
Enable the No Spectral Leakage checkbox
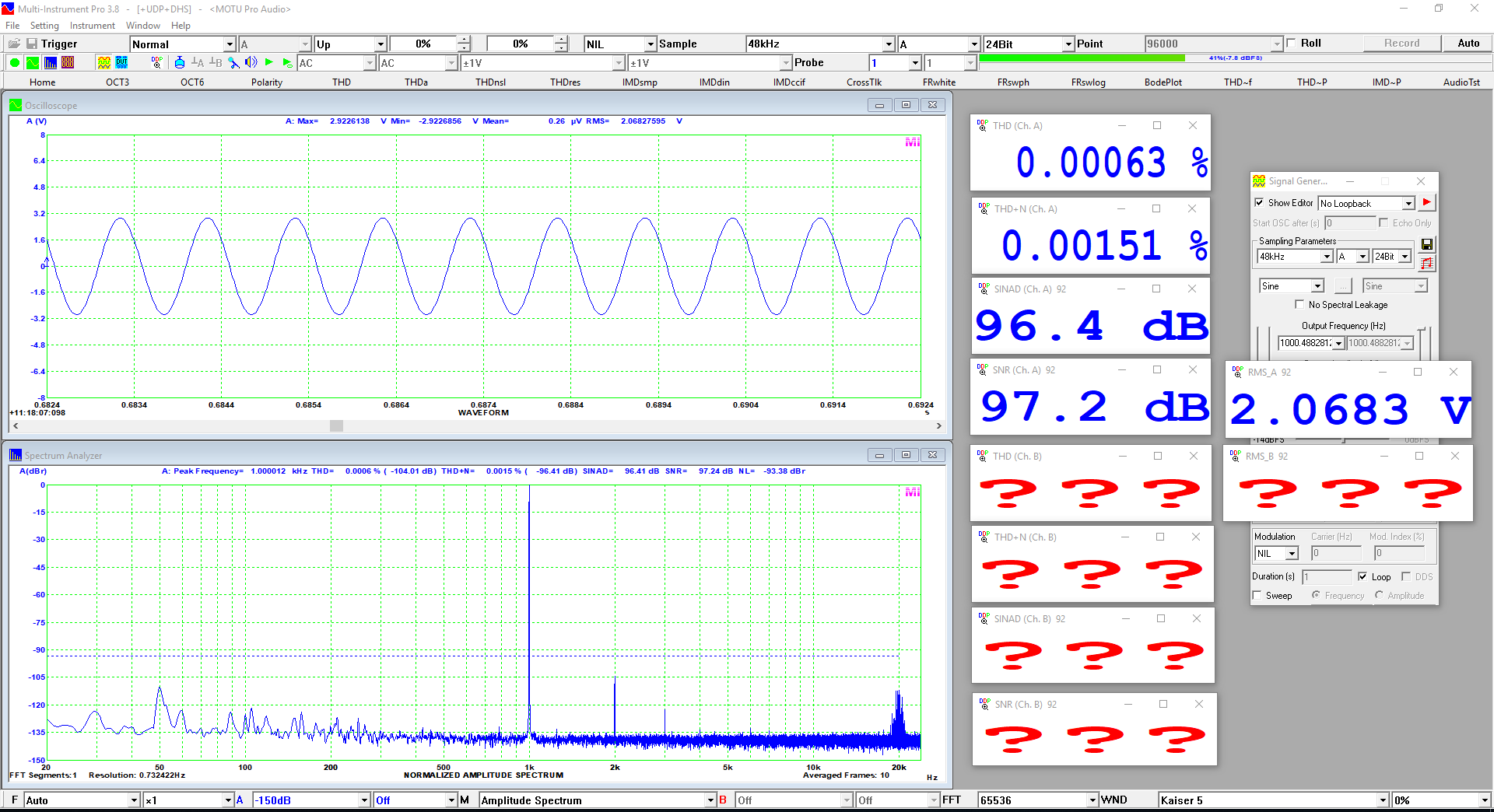(1299, 305)
